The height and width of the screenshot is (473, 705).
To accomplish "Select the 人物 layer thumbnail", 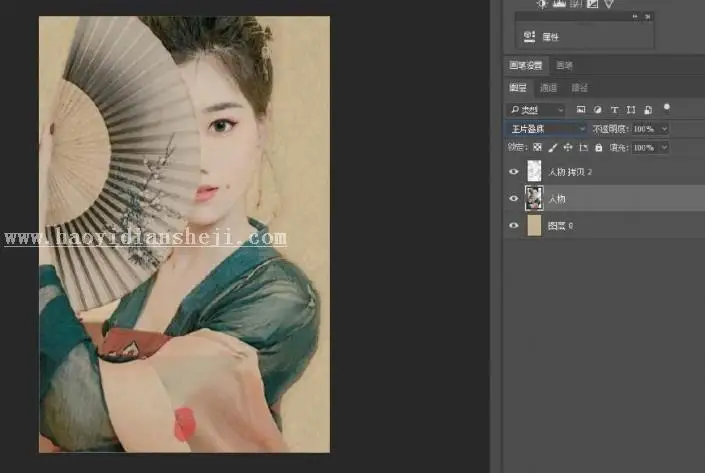I will point(534,198).
